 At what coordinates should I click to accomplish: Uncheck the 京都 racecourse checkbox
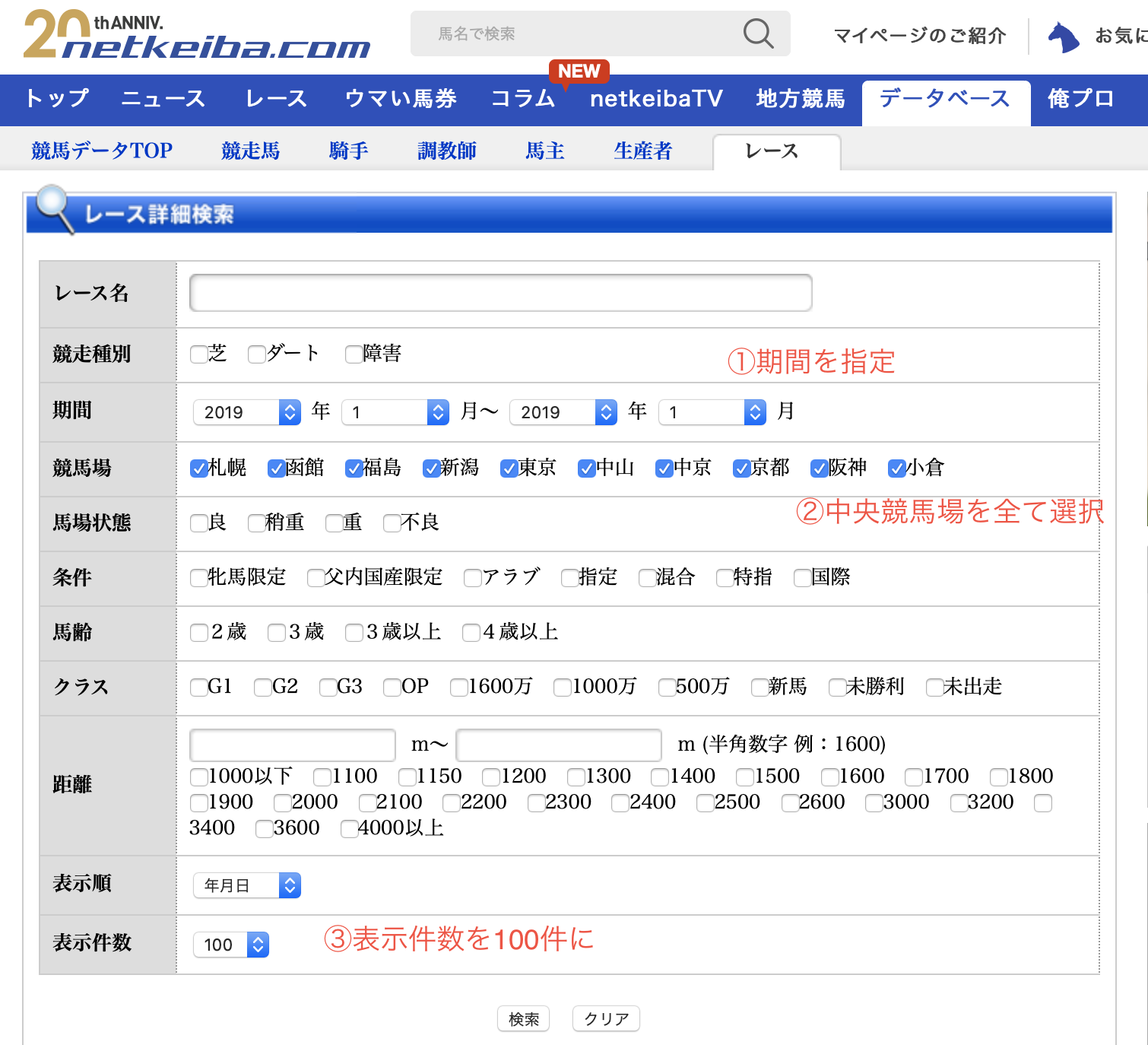pyautogui.click(x=742, y=469)
